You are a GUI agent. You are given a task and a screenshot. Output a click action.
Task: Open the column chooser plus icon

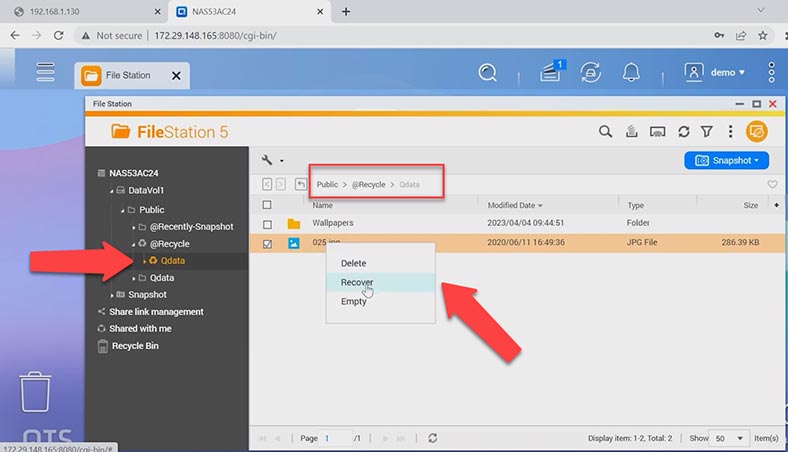tap(776, 205)
